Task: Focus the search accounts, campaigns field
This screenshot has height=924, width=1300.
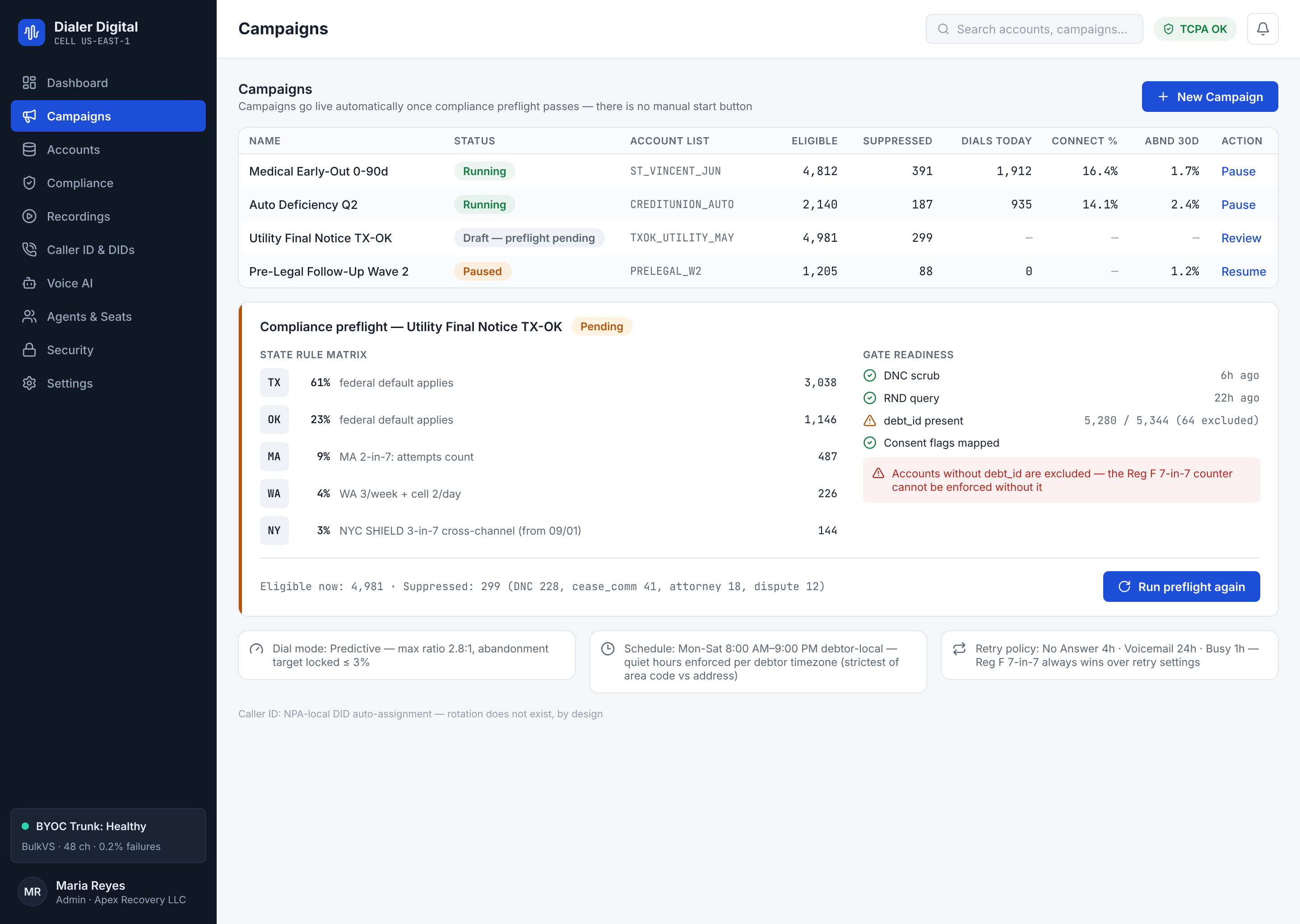Action: click(1034, 29)
